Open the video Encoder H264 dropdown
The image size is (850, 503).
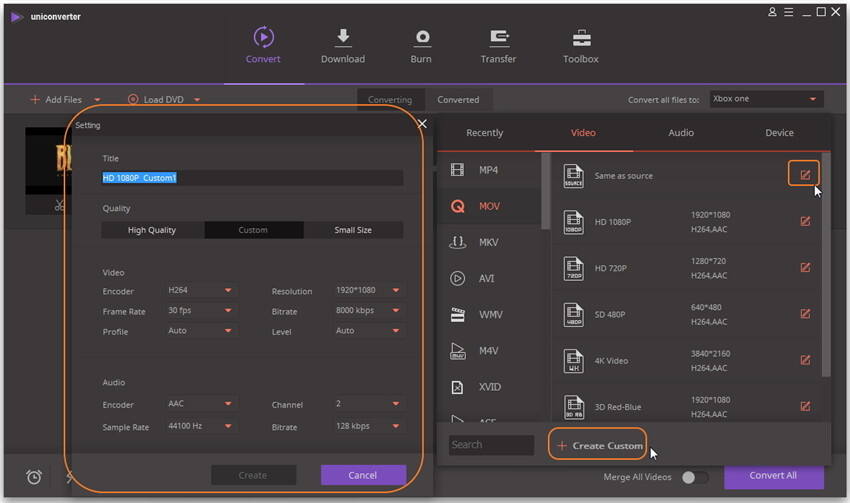[x=199, y=291]
